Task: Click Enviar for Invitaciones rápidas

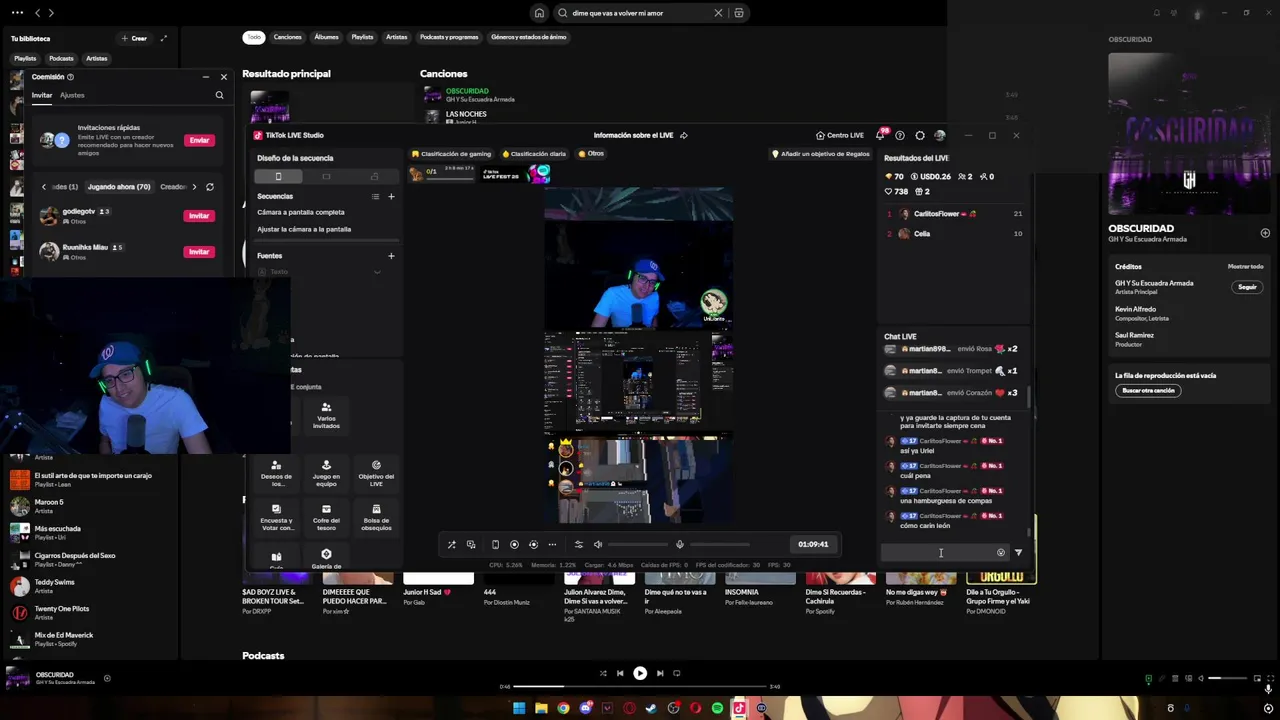Action: (x=199, y=140)
